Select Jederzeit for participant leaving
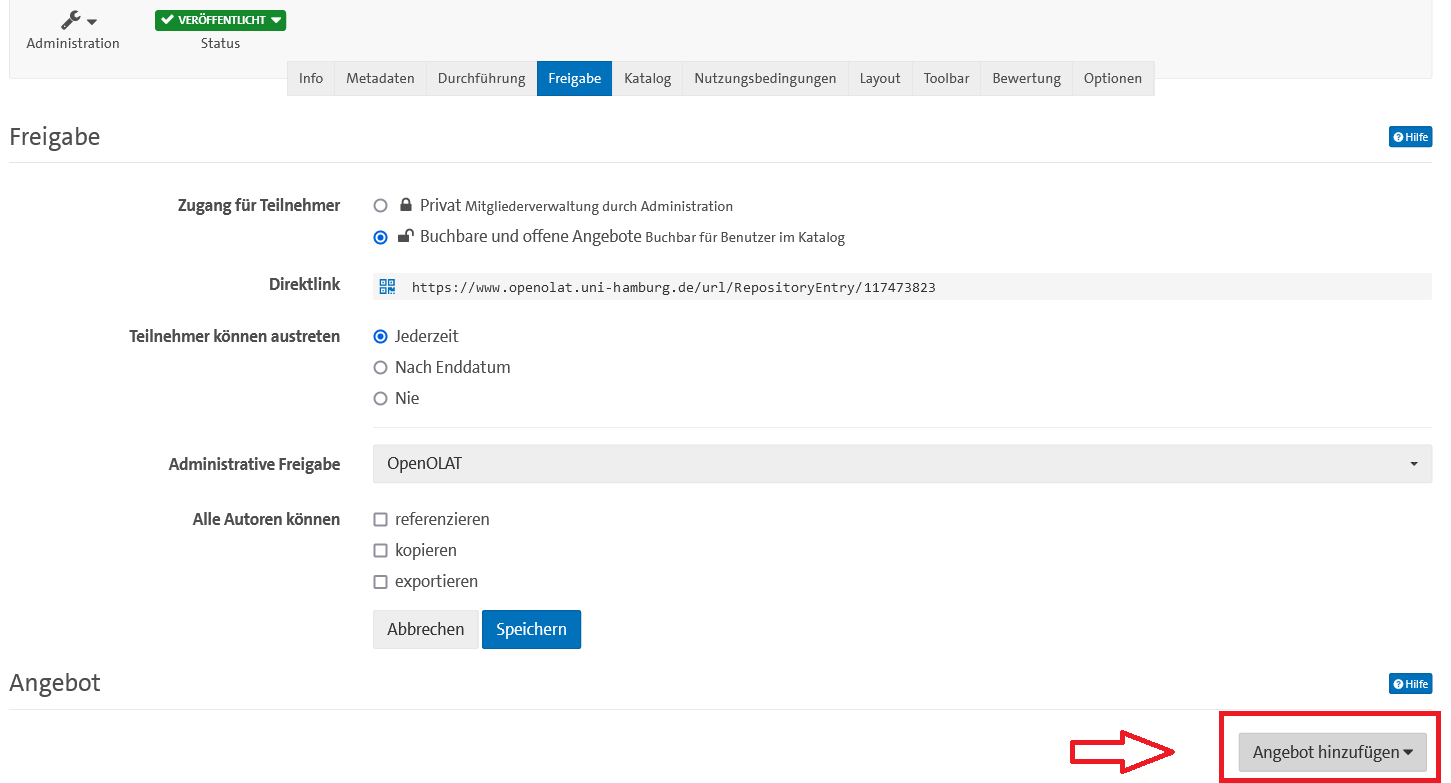 (x=380, y=336)
